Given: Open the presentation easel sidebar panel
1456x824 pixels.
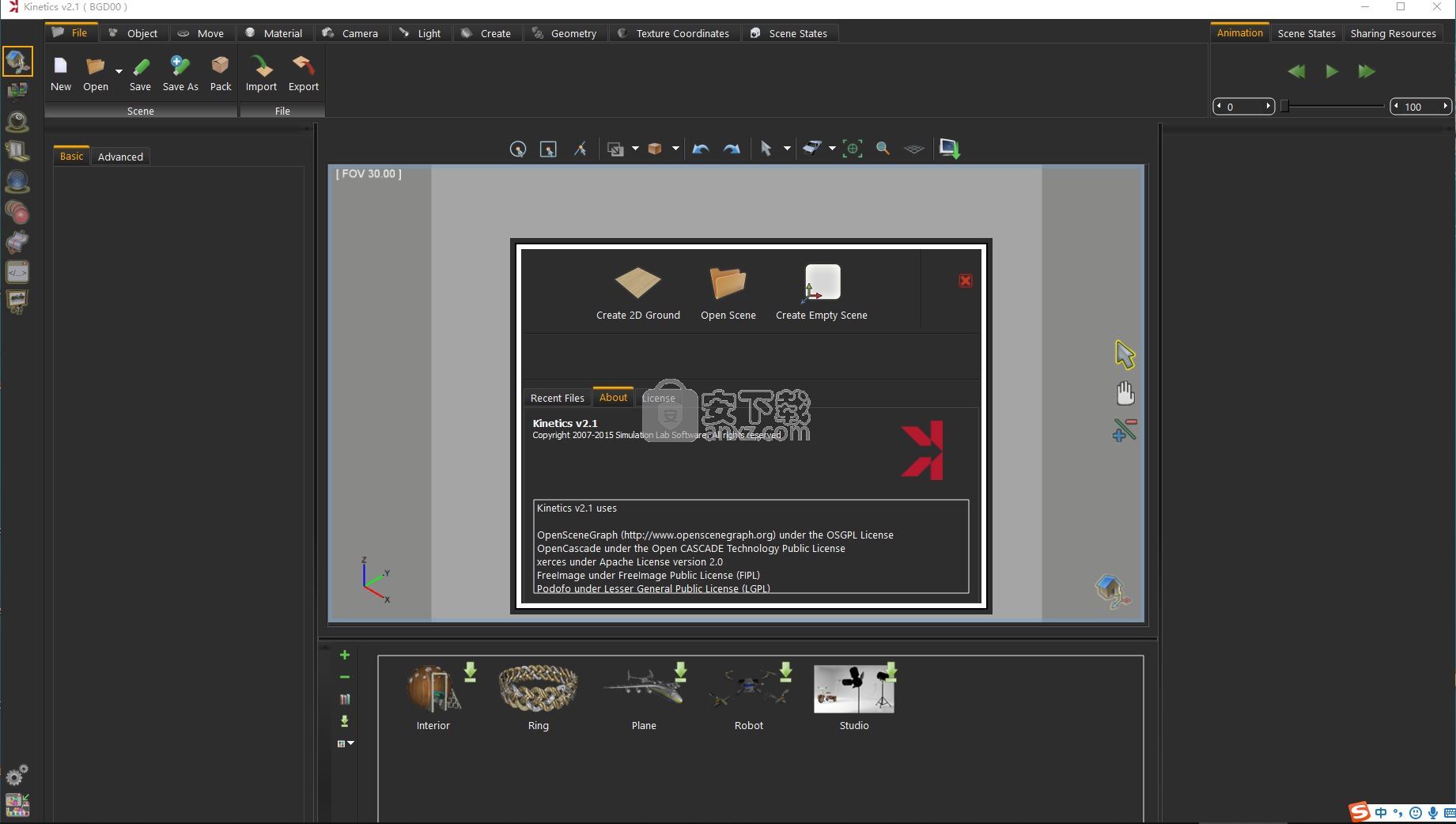Looking at the screenshot, I should click(17, 302).
